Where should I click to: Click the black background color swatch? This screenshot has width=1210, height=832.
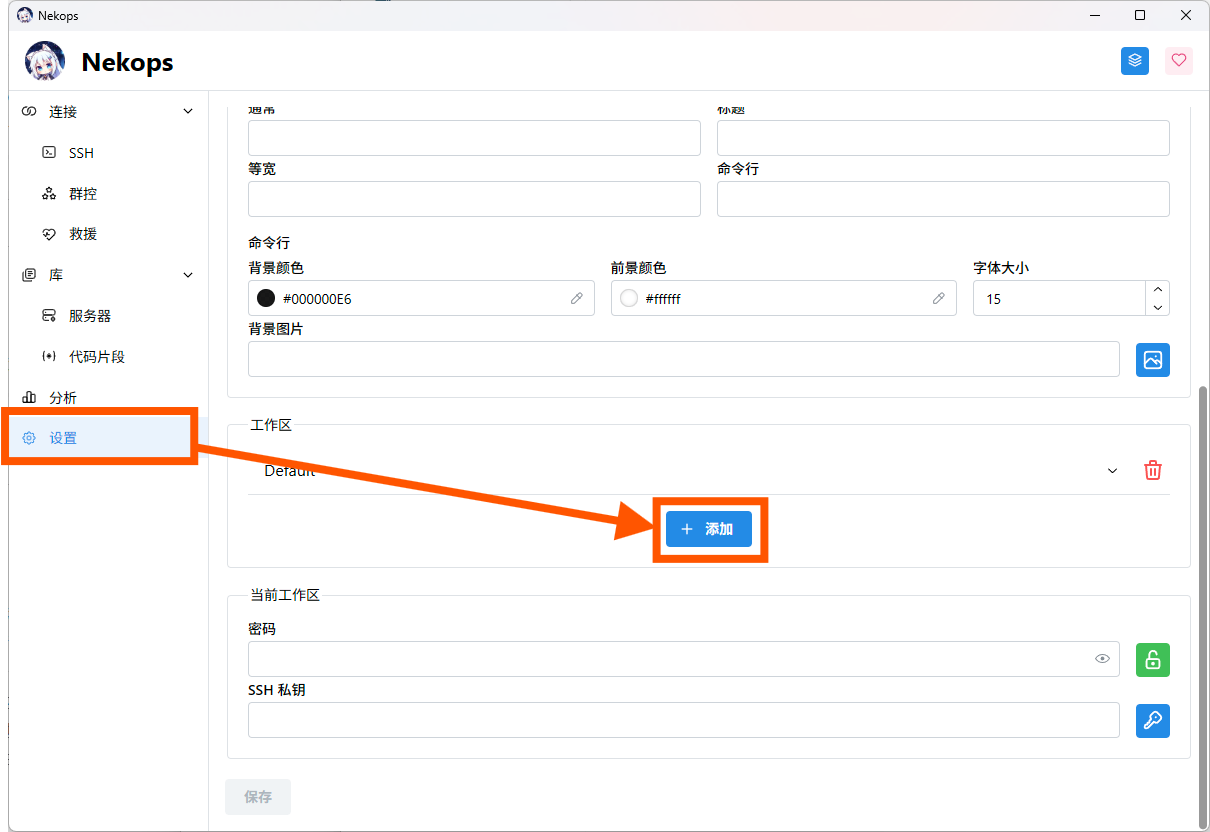(266, 298)
